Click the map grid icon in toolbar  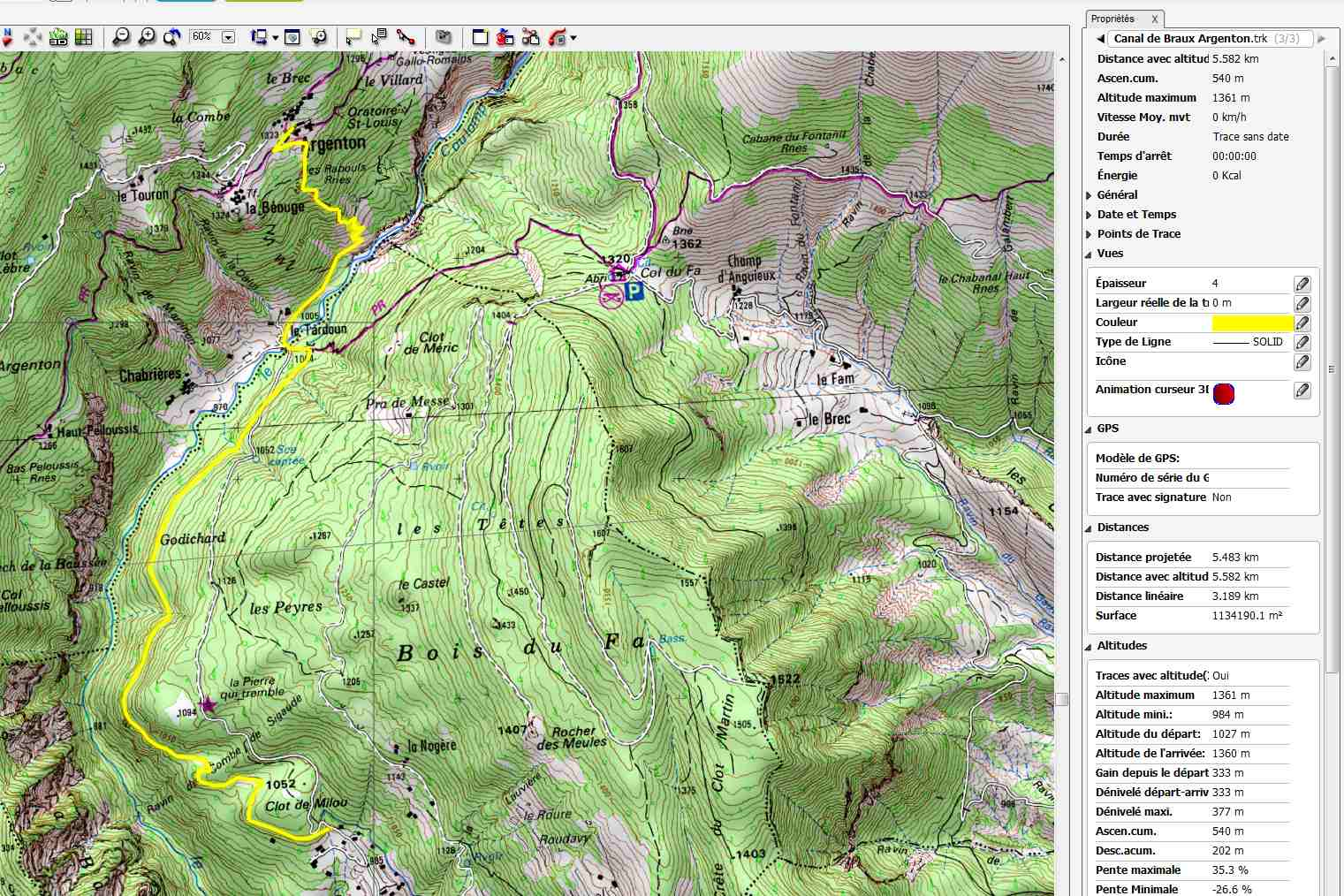tap(84, 37)
